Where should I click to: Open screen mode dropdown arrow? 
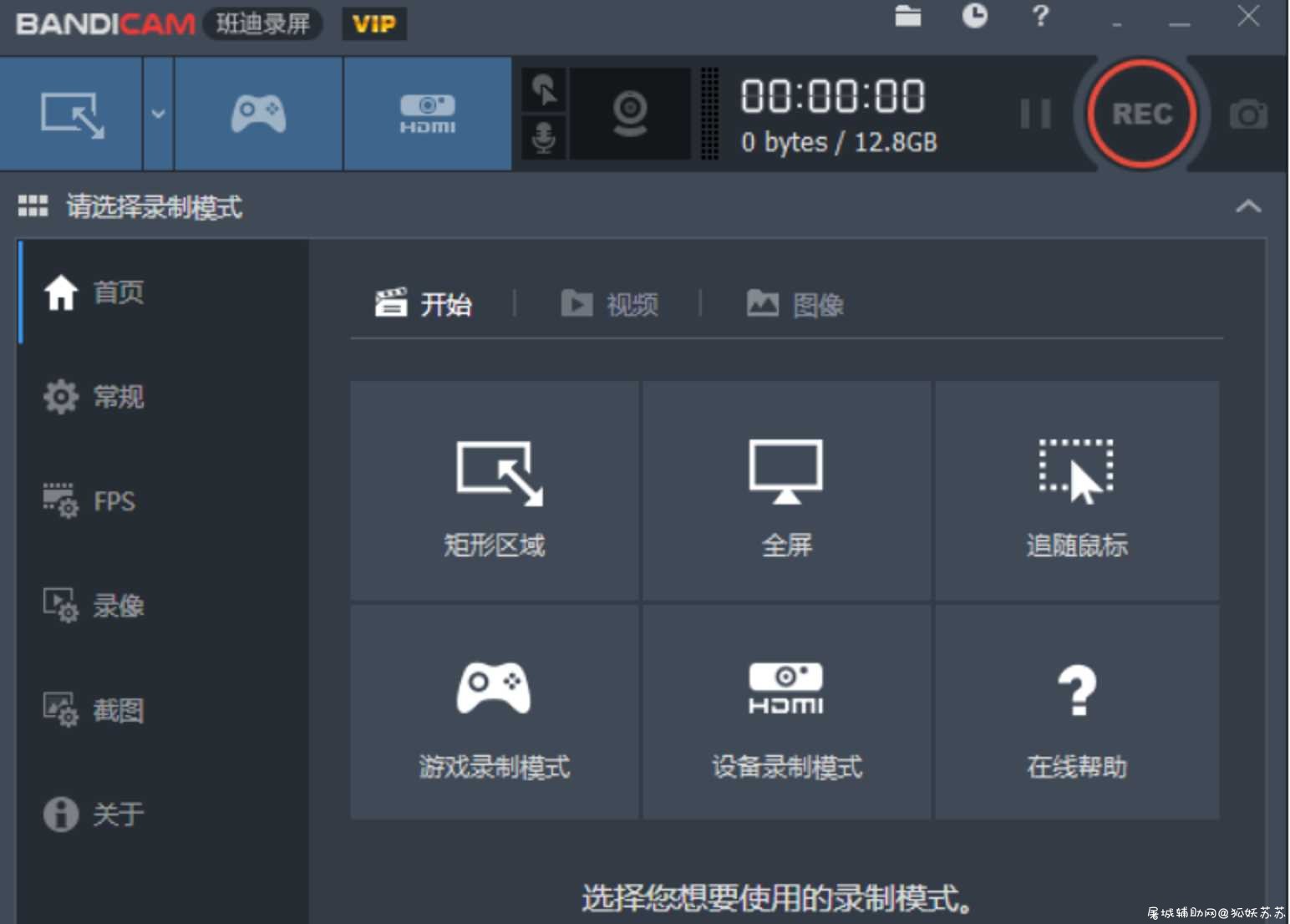(x=158, y=114)
